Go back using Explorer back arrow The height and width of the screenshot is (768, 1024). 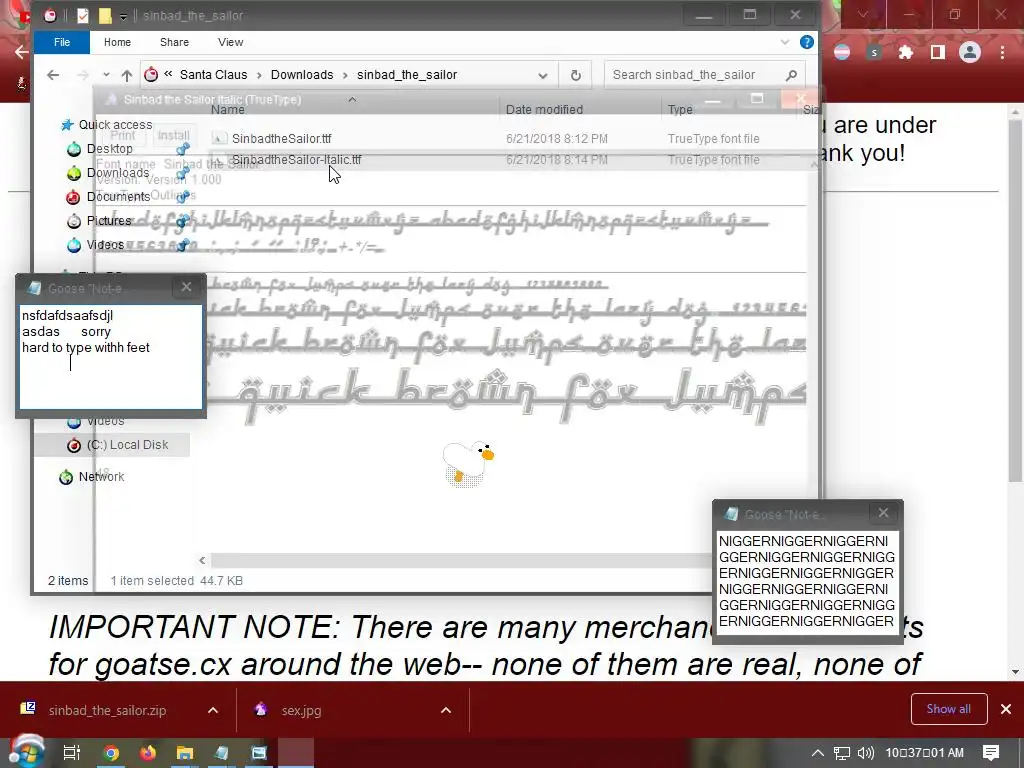click(53, 75)
